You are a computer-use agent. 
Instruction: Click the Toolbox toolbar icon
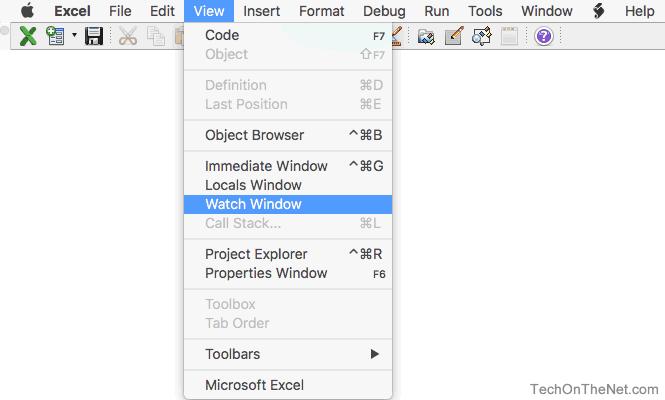(509, 36)
